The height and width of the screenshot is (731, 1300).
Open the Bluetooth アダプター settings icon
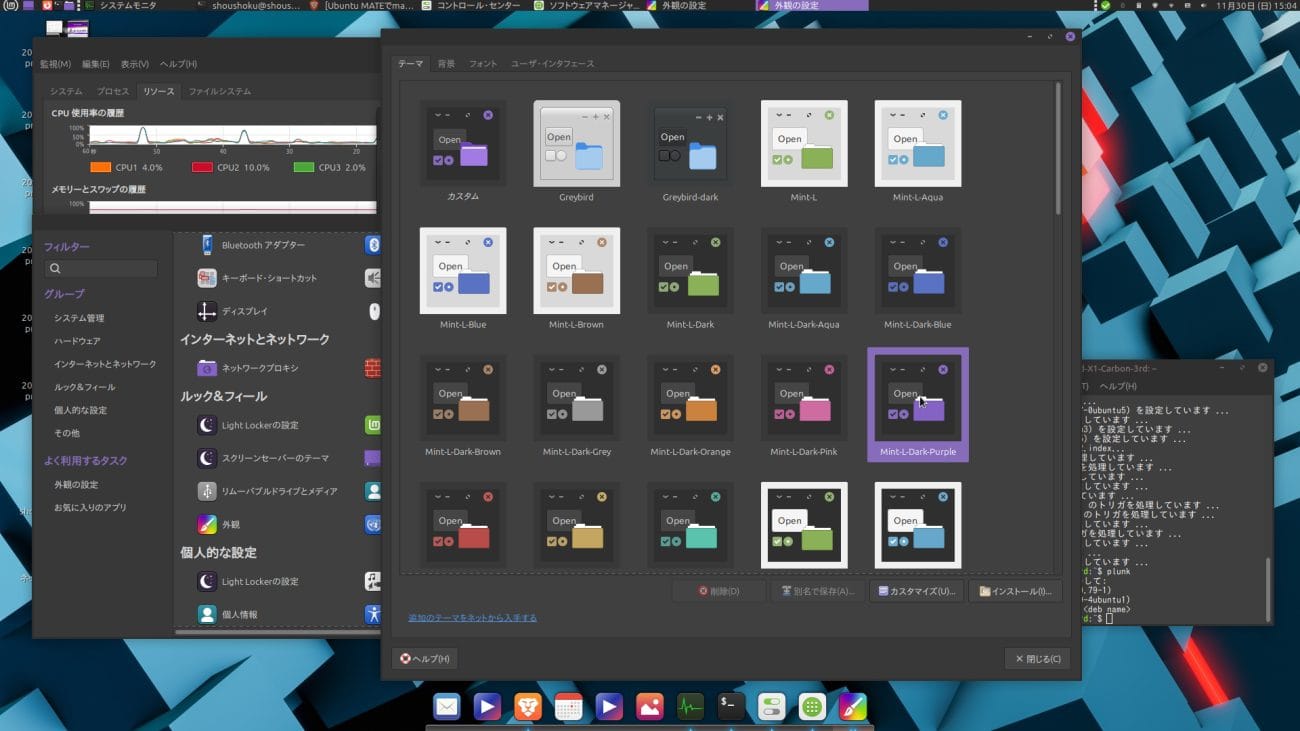click(207, 245)
